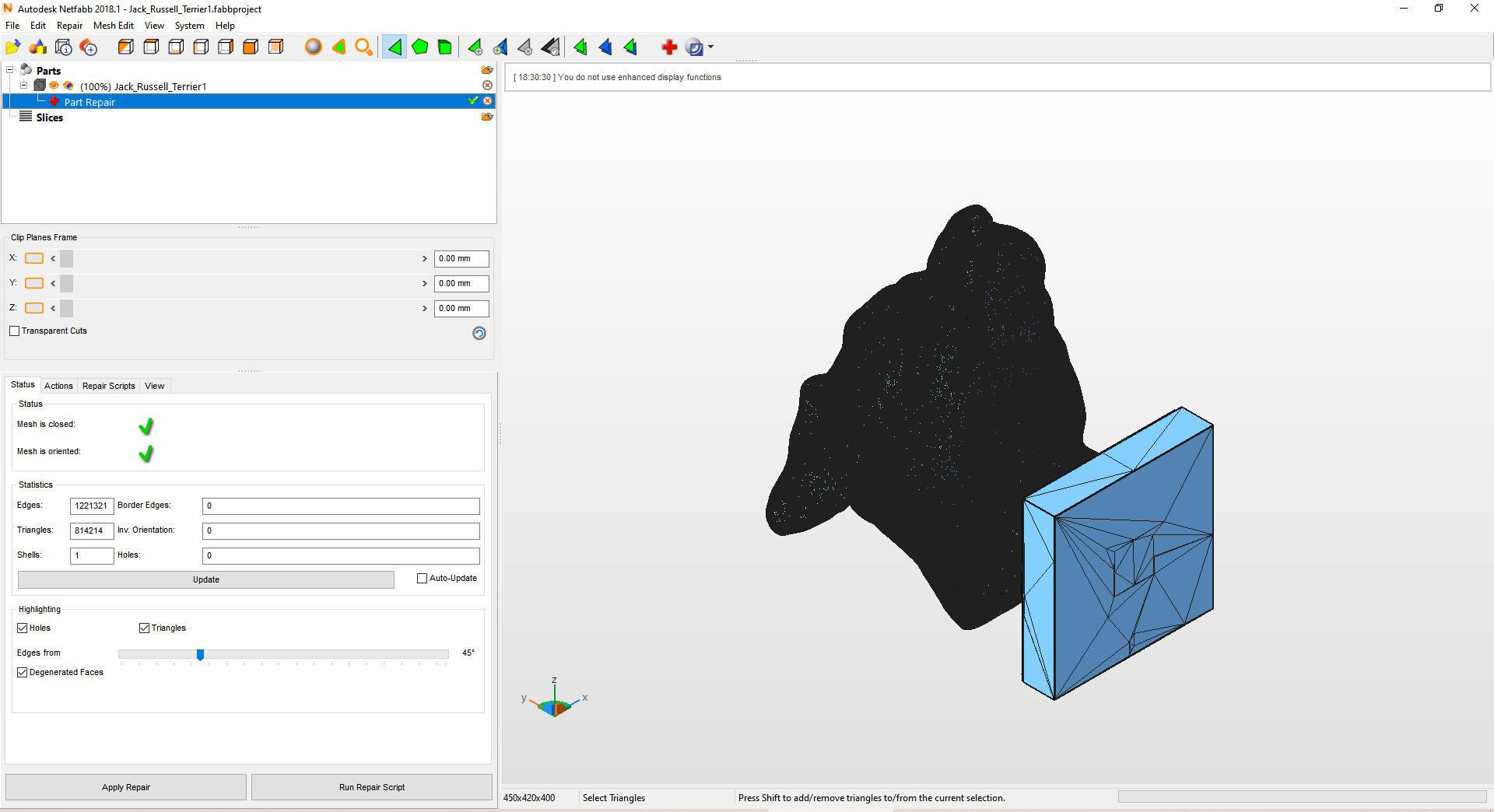Toggle the Z clip plane button
Image resolution: width=1494 pixels, height=812 pixels.
point(34,308)
